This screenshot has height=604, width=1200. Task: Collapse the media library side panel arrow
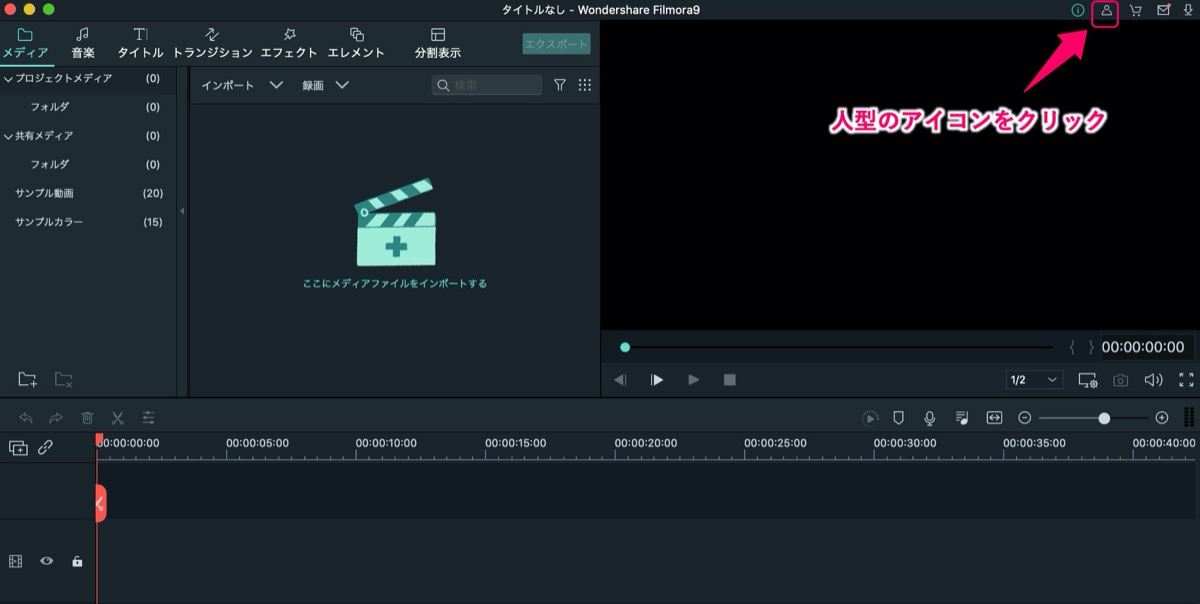(x=182, y=211)
